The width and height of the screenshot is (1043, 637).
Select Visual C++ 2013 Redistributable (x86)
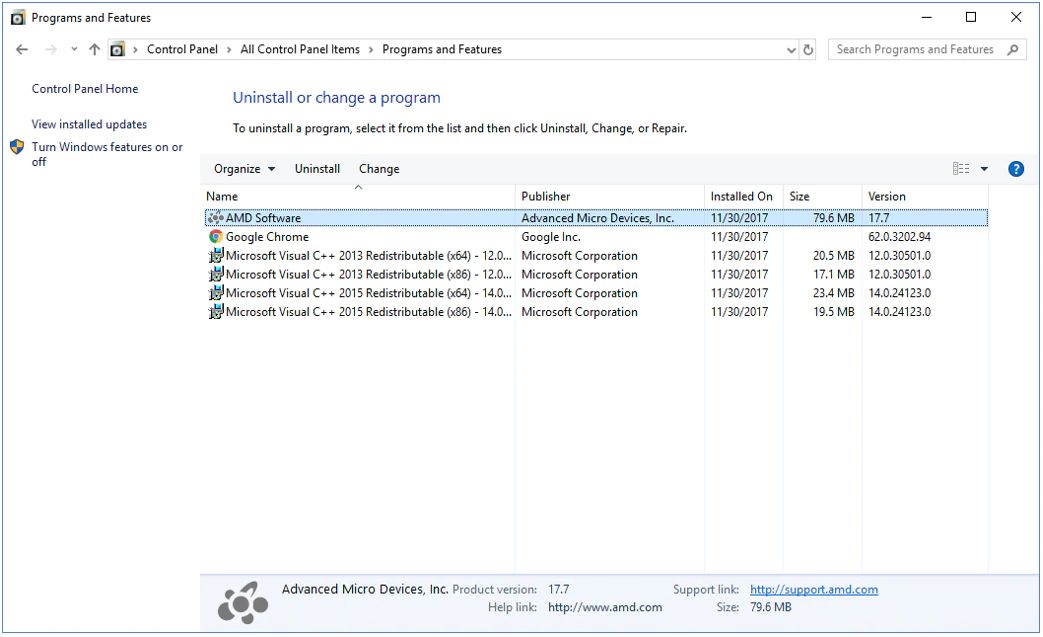(x=596, y=275)
